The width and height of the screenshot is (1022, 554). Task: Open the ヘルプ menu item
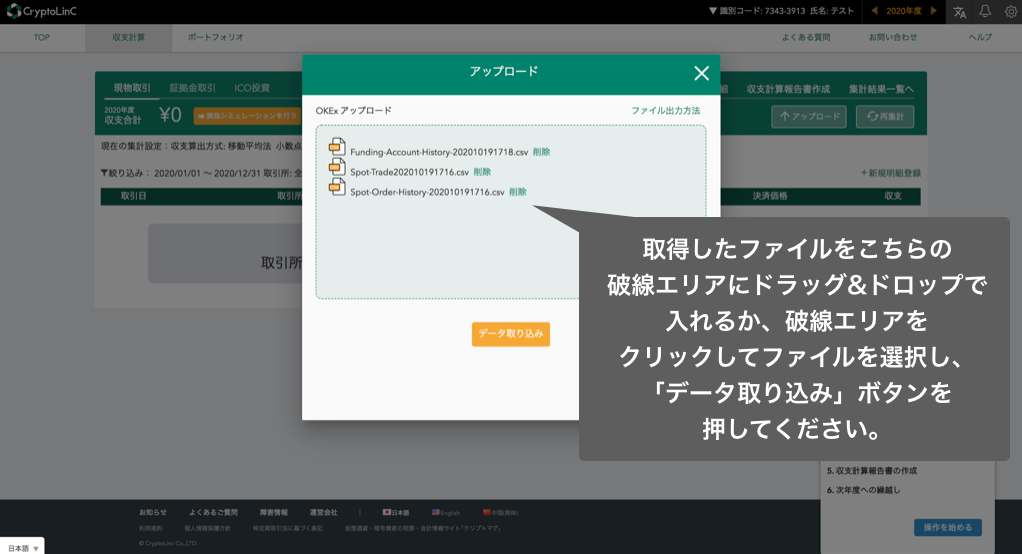[980, 38]
